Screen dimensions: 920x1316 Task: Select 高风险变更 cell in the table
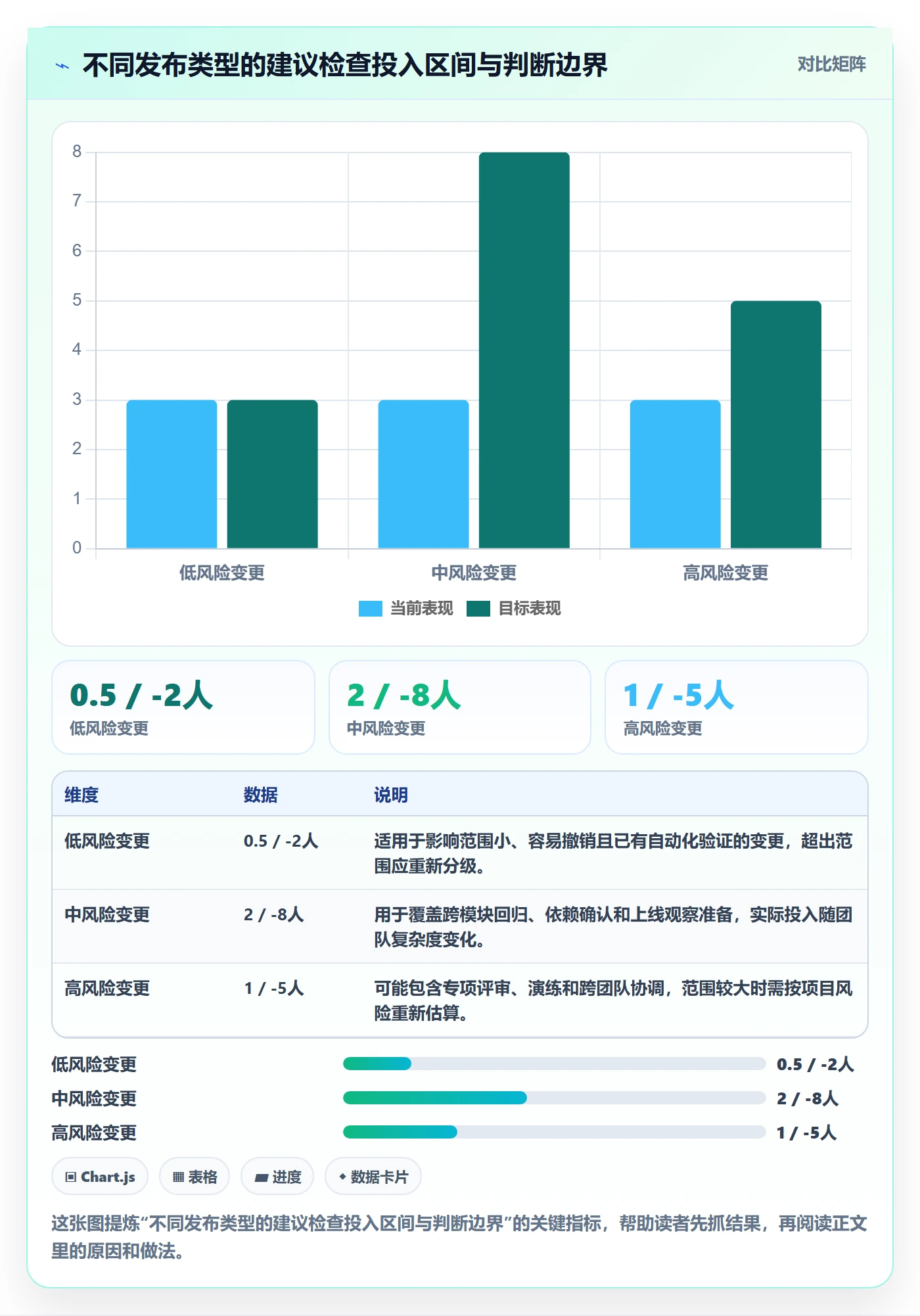(x=107, y=988)
